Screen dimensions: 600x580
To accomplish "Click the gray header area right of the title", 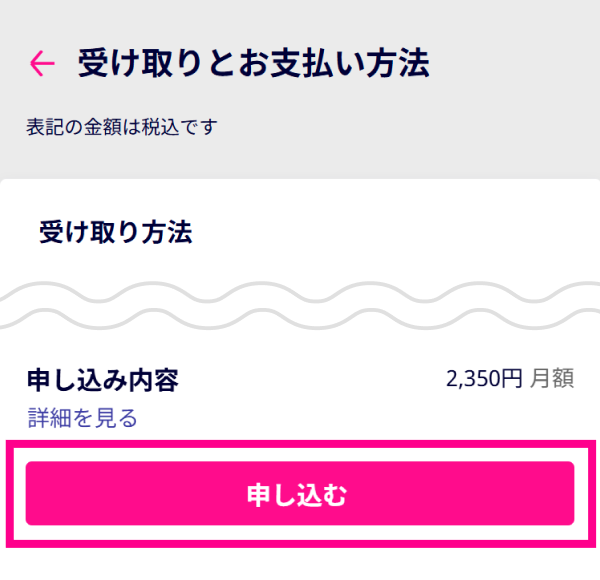I will click(x=510, y=64).
